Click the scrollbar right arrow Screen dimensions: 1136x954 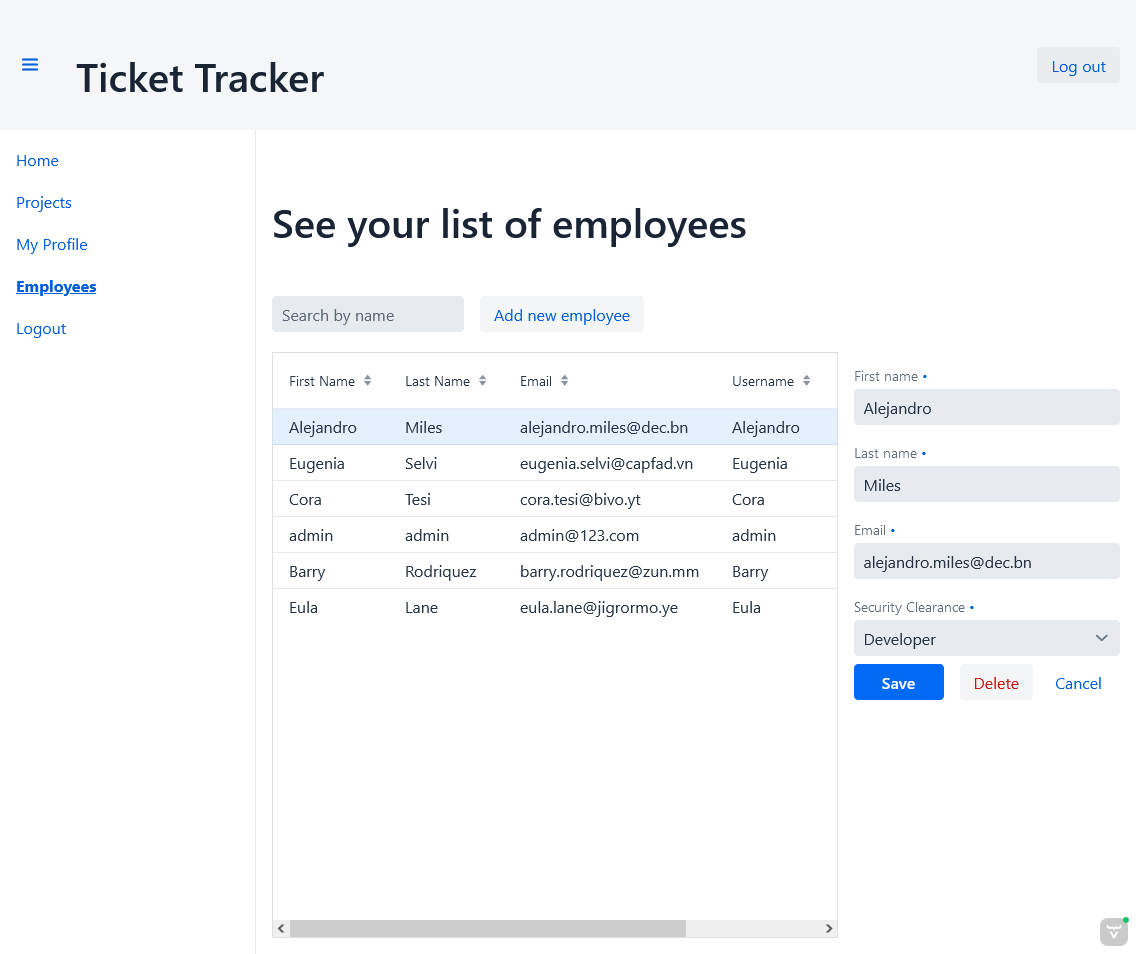click(829, 929)
